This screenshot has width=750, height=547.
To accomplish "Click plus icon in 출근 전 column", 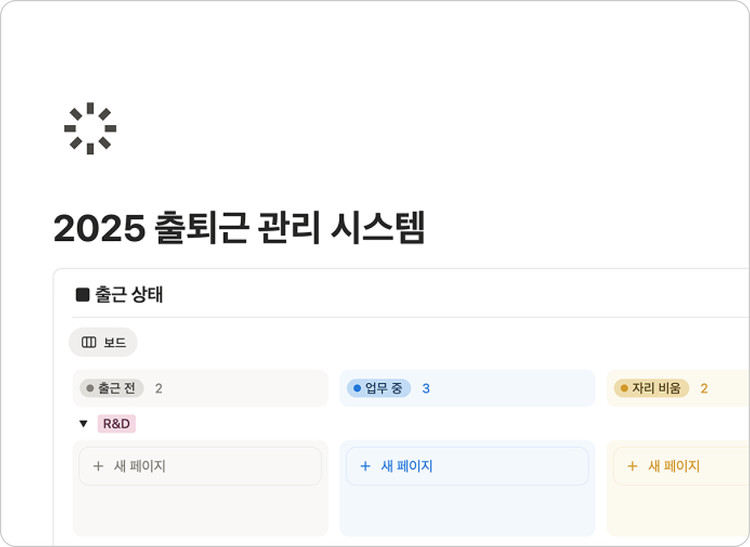I will click(98, 466).
